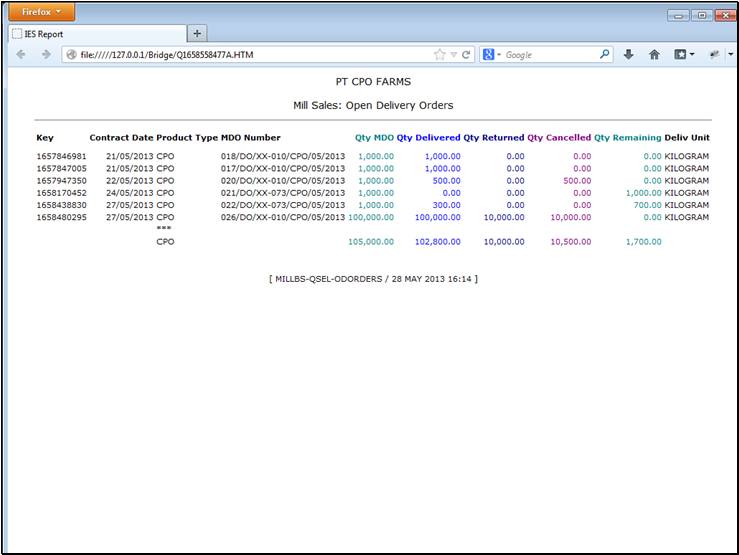The image size is (739, 555).
Task: Click MDO number 026/DO/XX-010/CPO/05/2013
Action: point(283,217)
